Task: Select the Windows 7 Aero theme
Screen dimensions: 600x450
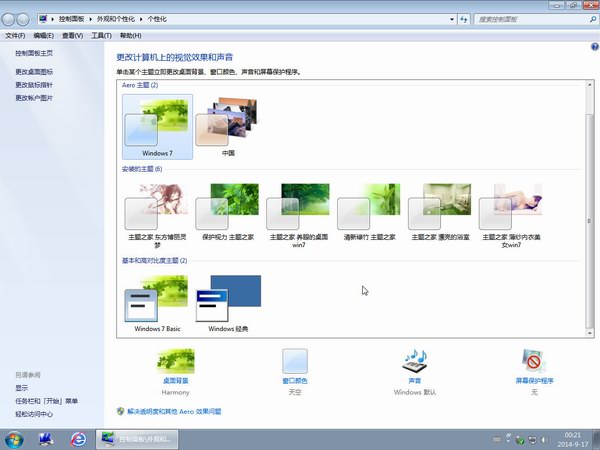Action: coord(157,127)
